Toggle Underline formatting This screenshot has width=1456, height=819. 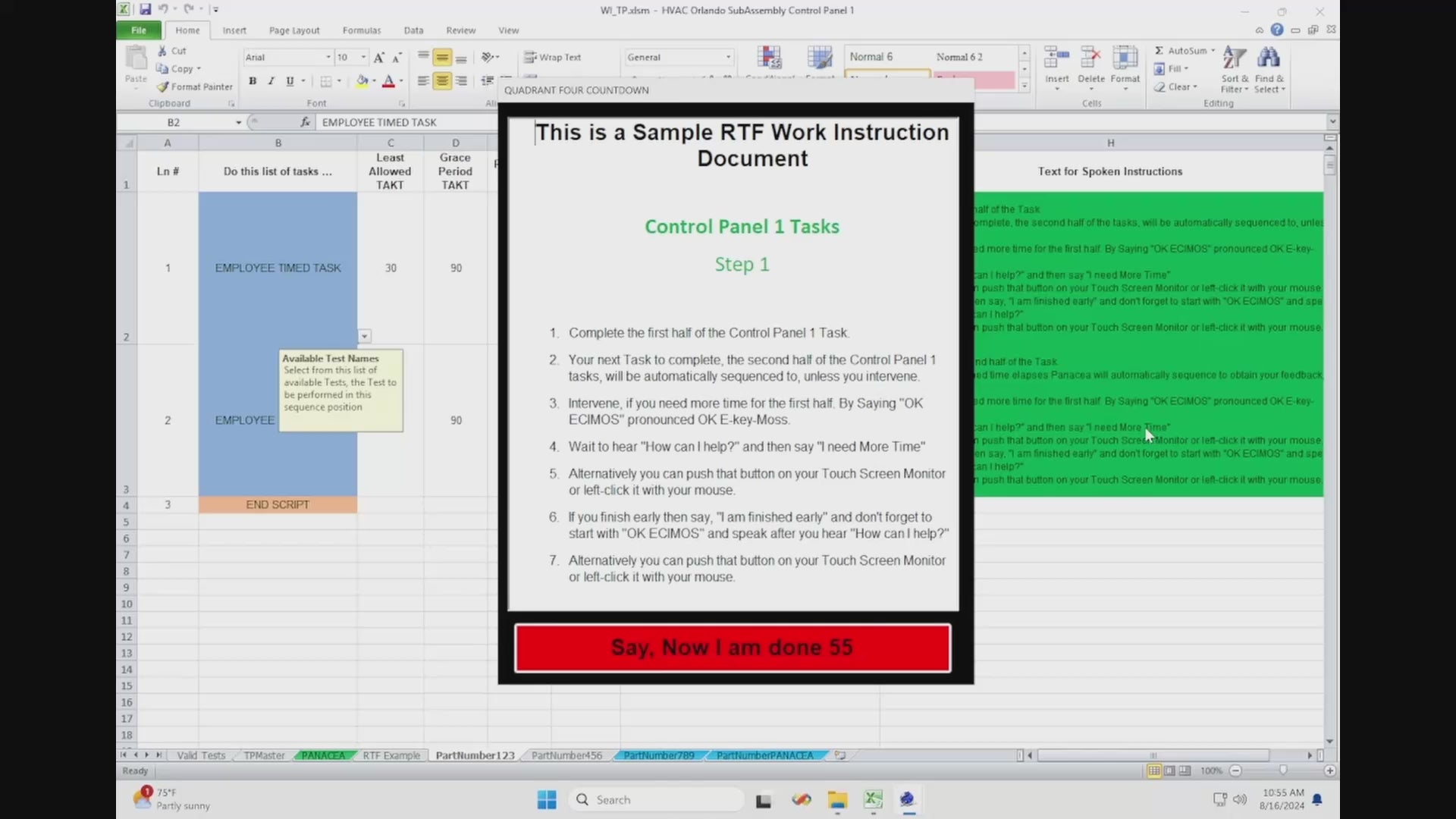pos(290,80)
